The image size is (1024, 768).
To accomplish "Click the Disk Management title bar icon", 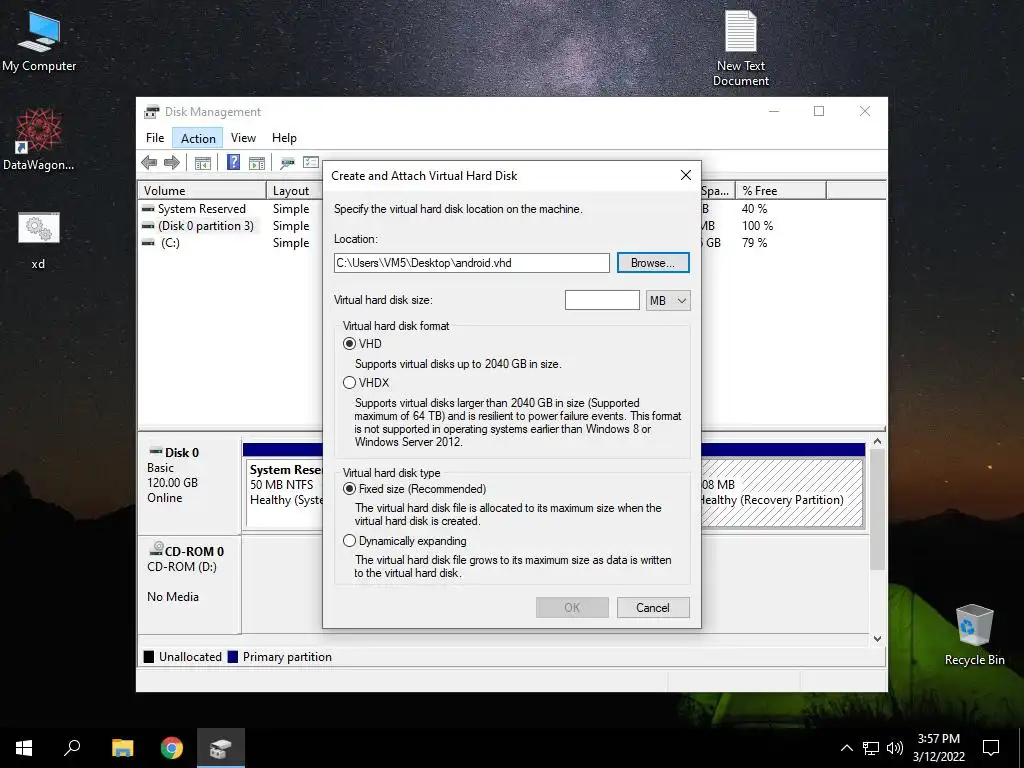I will click(x=152, y=112).
